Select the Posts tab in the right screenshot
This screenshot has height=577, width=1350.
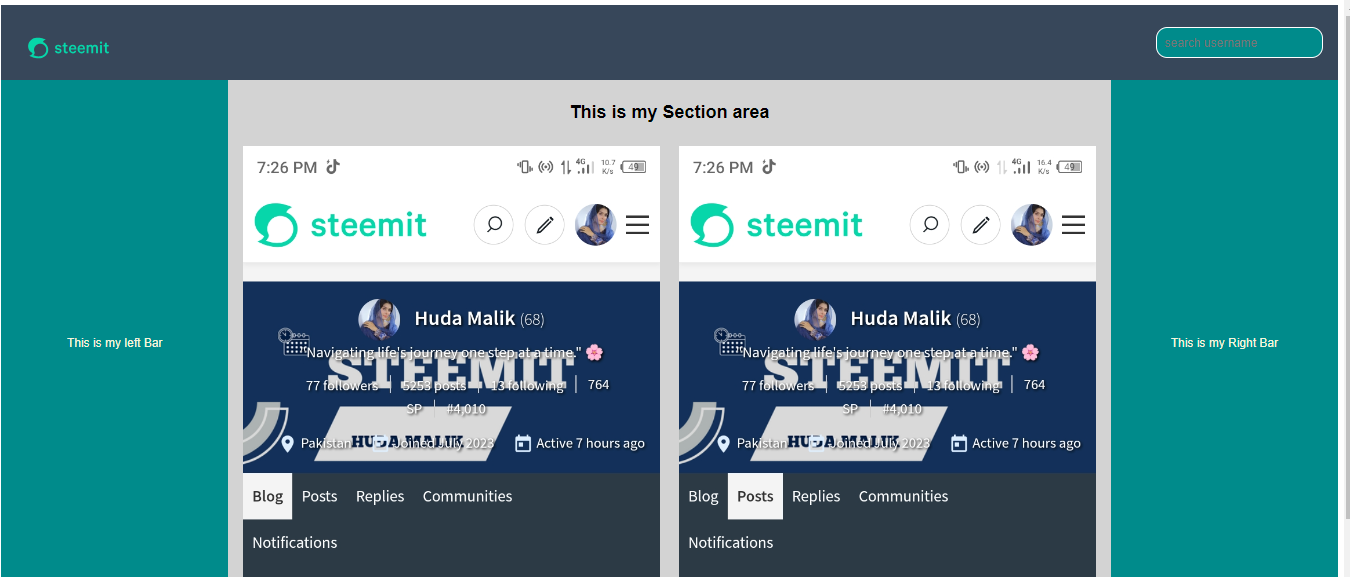[x=755, y=496]
